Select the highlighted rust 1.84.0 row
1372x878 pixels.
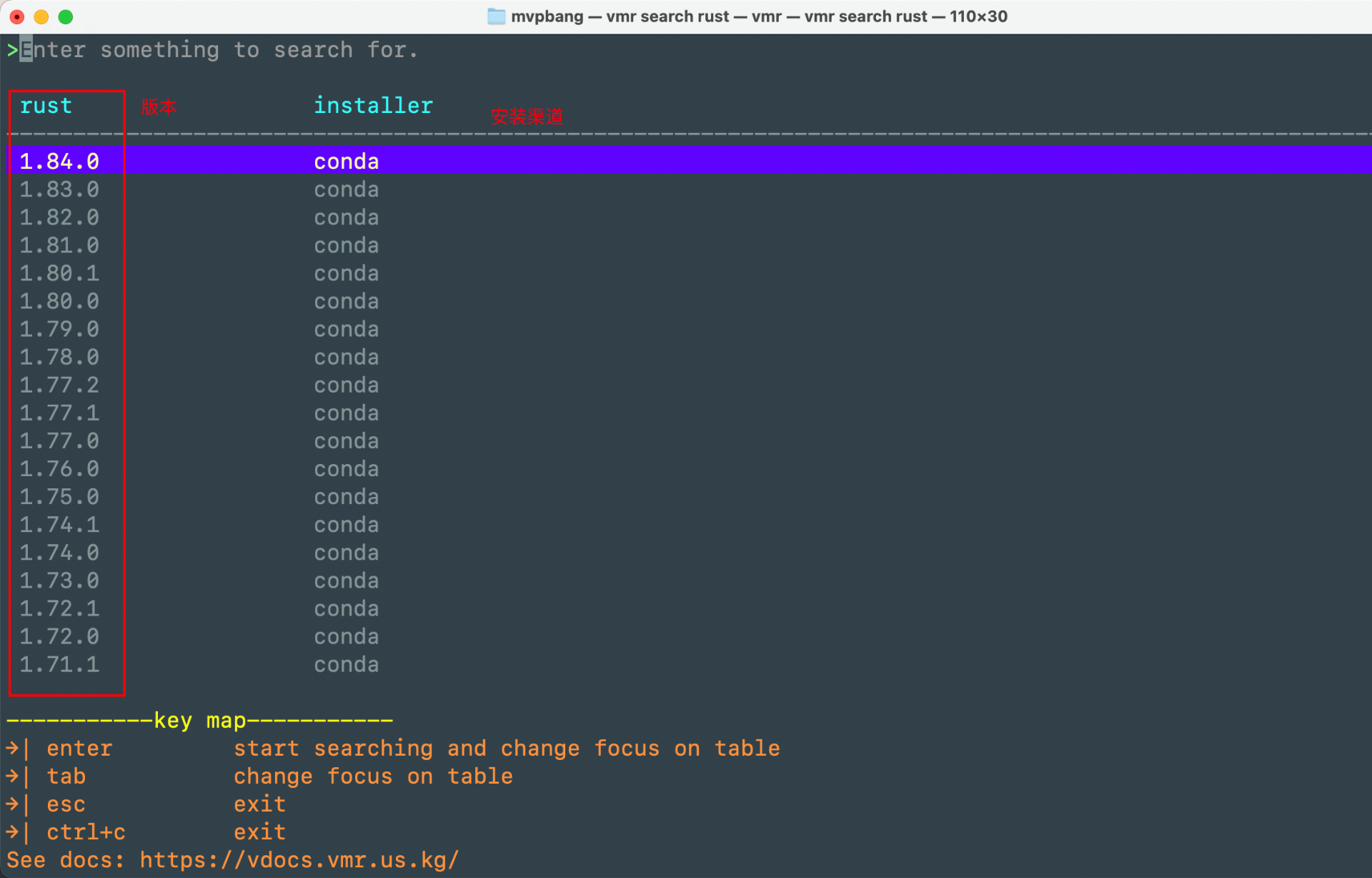point(60,161)
